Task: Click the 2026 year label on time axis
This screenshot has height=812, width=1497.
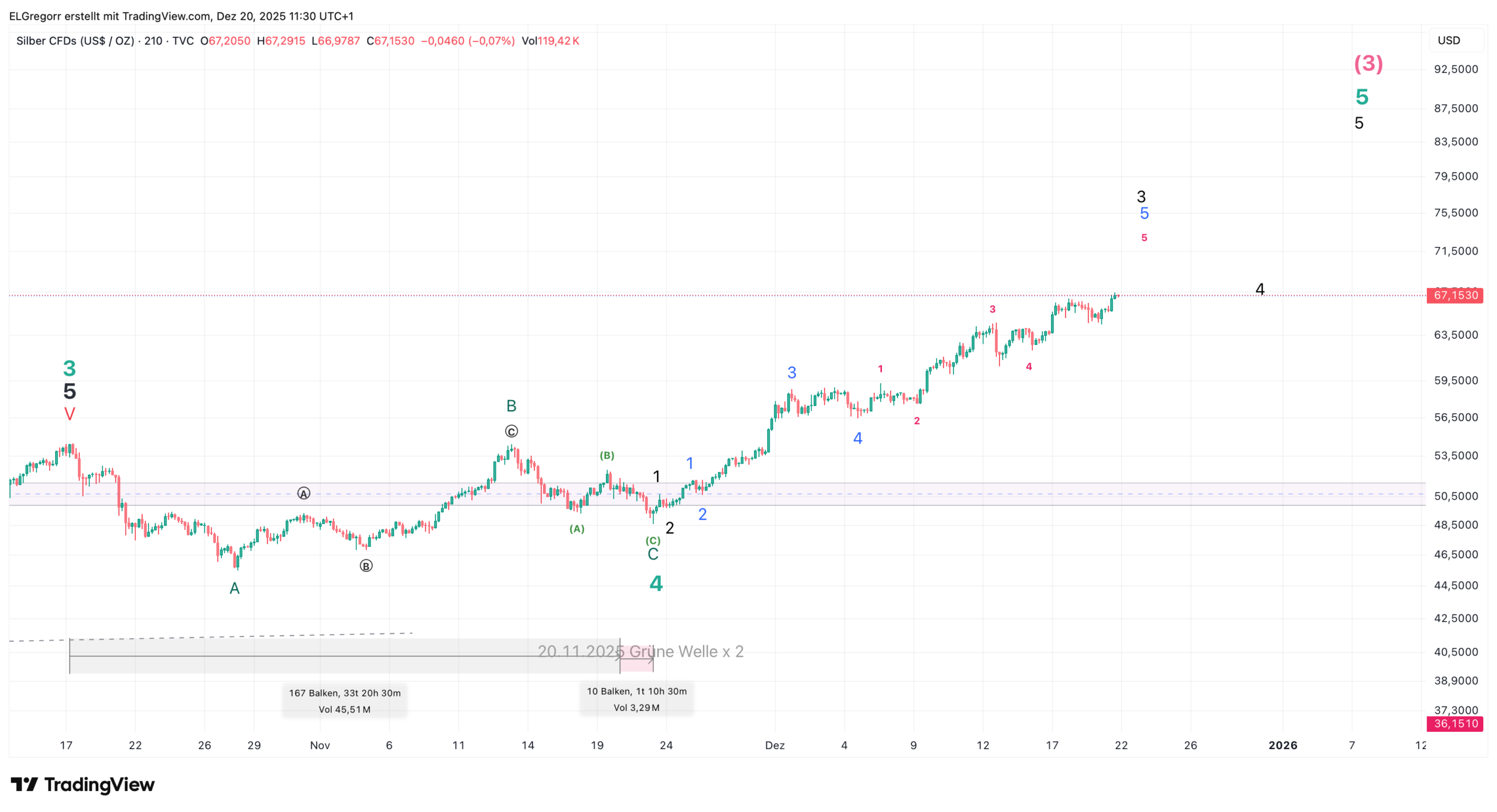Action: 1282,745
